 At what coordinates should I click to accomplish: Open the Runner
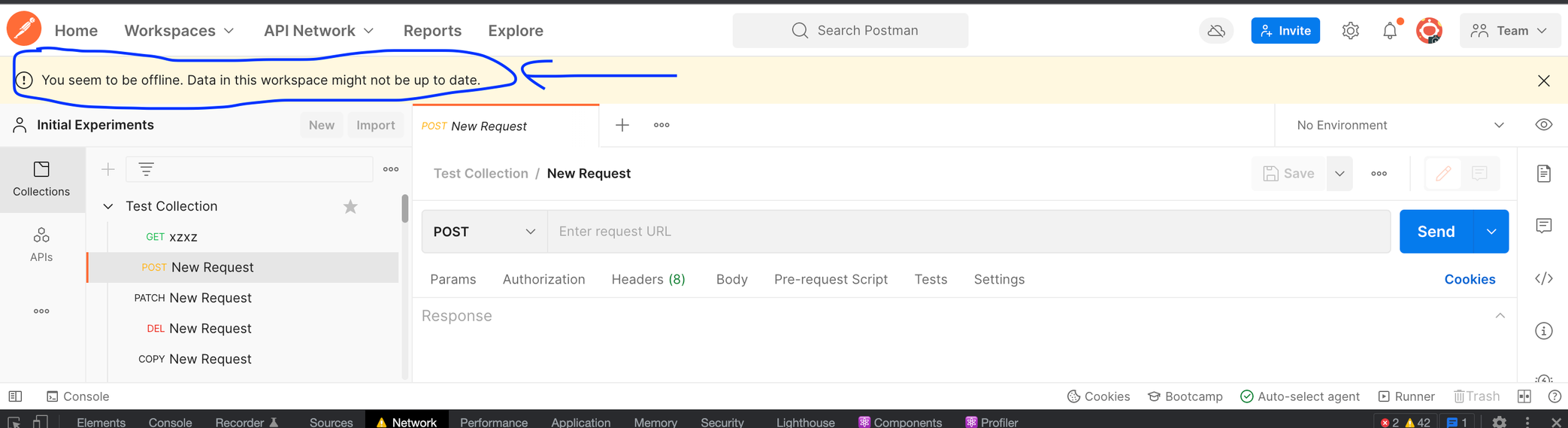pyautogui.click(x=1406, y=396)
